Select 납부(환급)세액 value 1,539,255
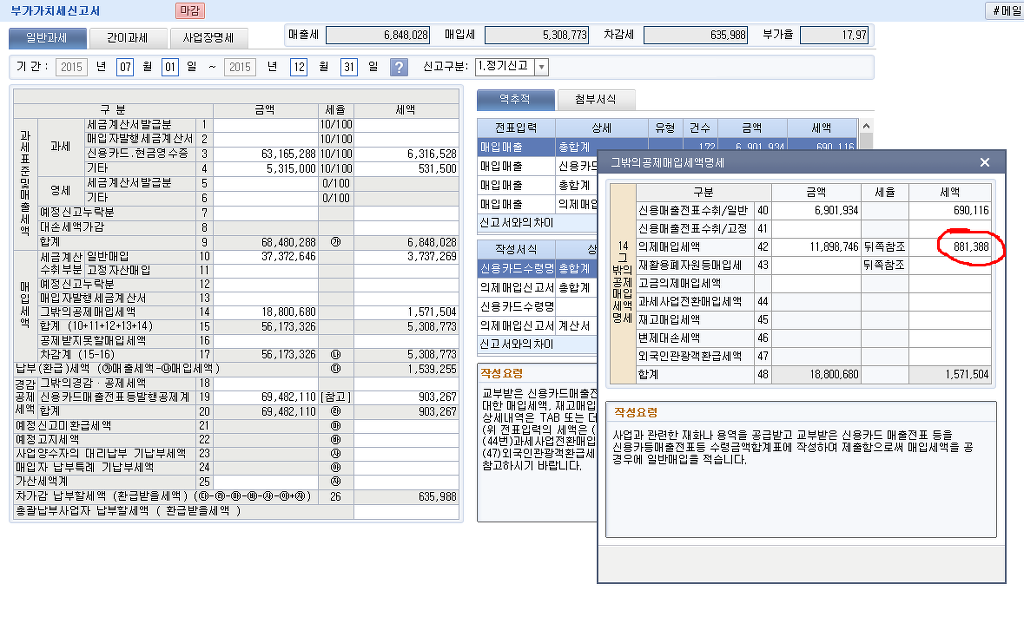Viewport: 1024px width, 630px height. point(406,369)
